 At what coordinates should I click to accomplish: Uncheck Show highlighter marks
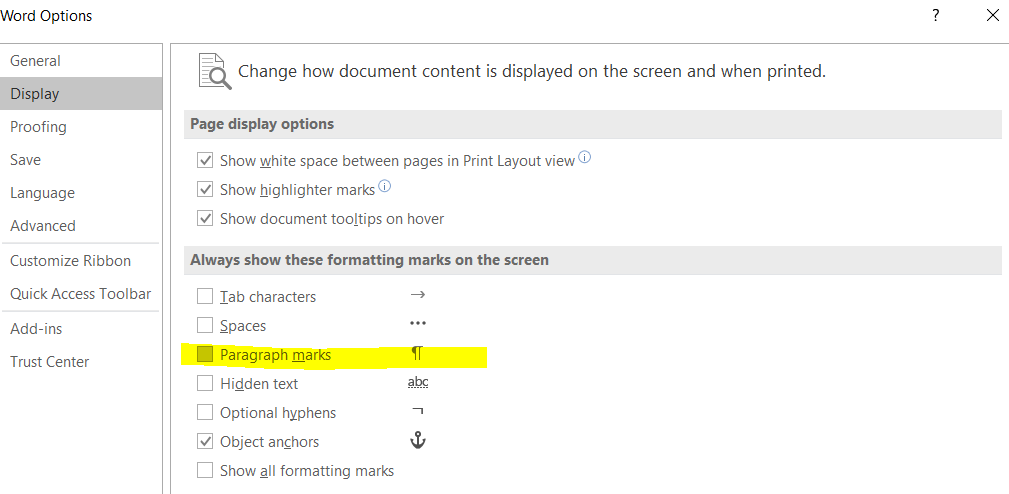(205, 189)
